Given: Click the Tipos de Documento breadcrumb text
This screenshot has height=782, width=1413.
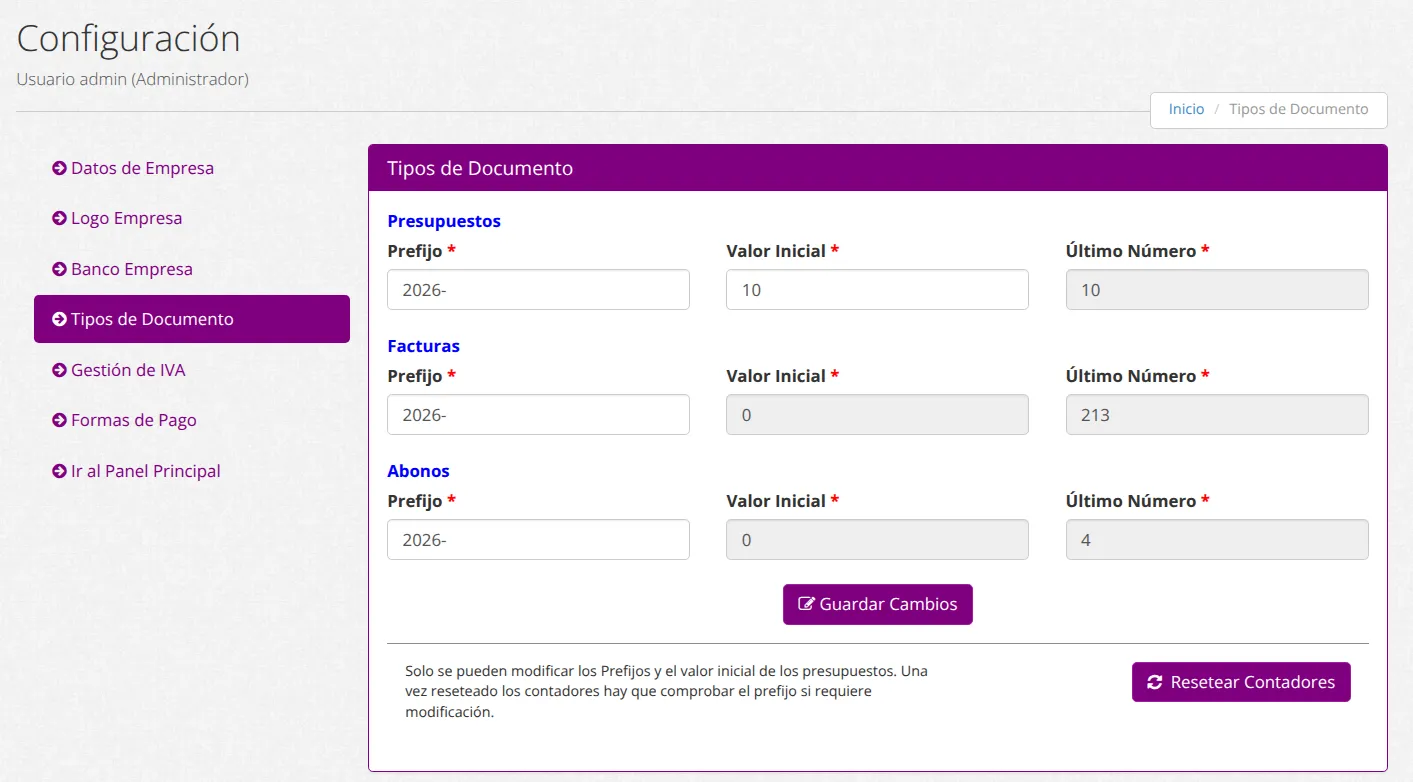Looking at the screenshot, I should 1298,109.
